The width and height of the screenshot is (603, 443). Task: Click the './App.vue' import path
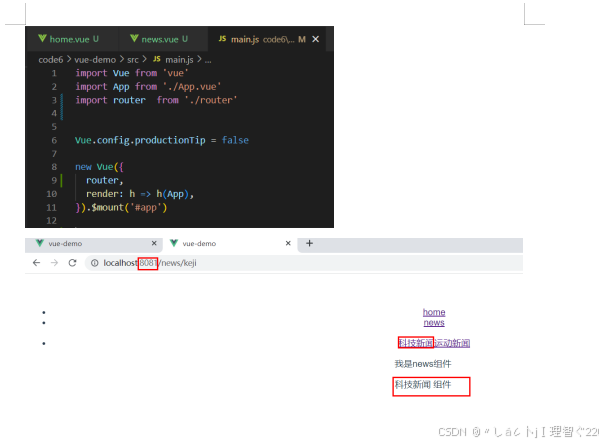[x=192, y=87]
